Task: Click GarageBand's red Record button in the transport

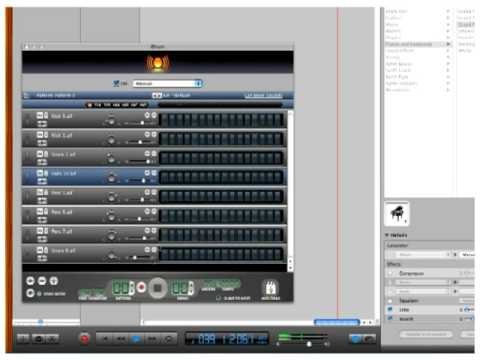Action: (85, 338)
